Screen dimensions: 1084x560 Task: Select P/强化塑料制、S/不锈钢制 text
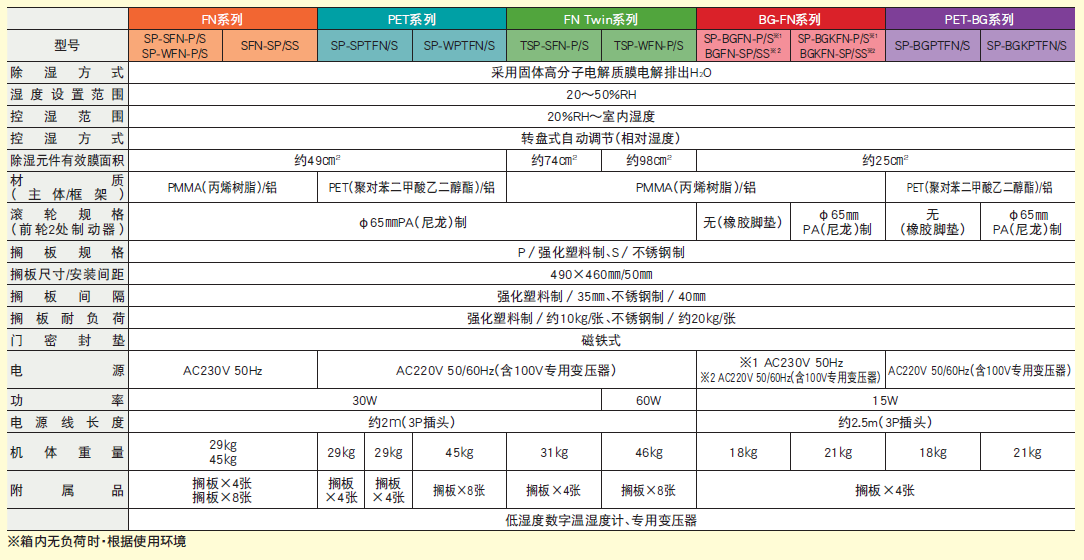[x=601, y=253]
